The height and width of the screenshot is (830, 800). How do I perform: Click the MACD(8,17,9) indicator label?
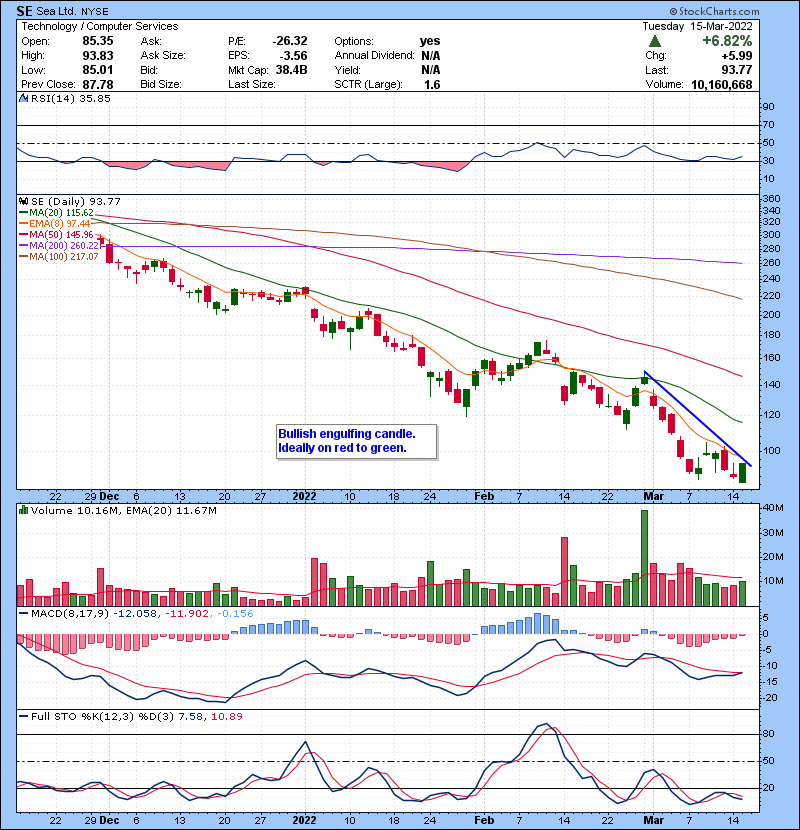[69, 614]
